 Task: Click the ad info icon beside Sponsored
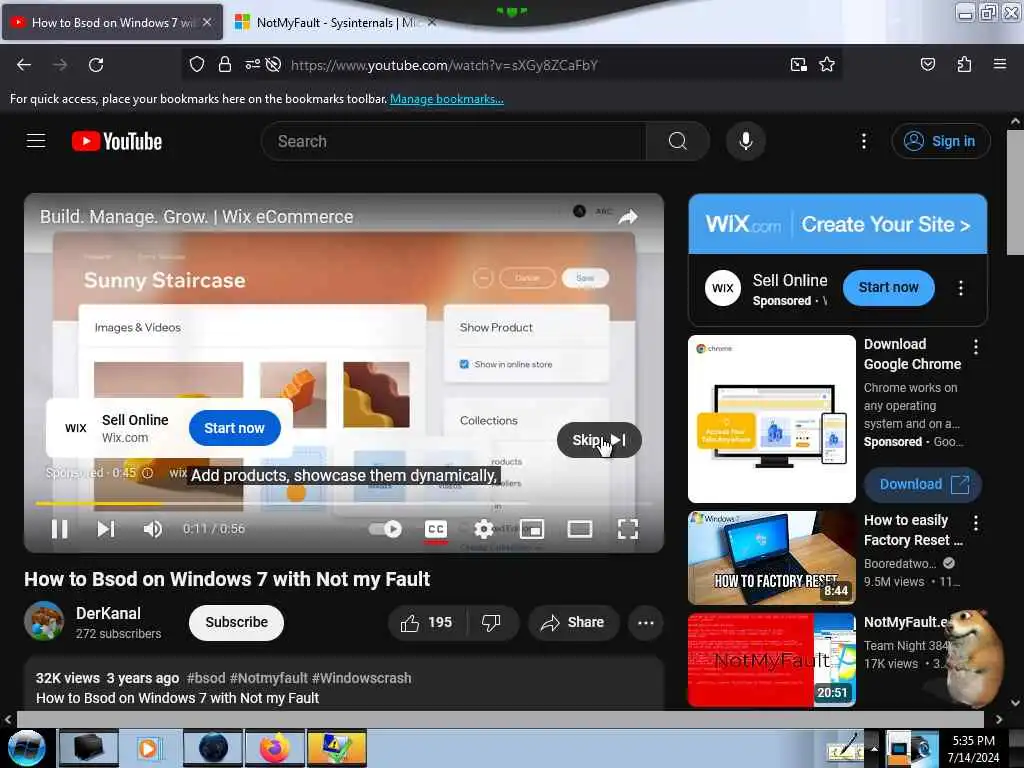point(148,473)
